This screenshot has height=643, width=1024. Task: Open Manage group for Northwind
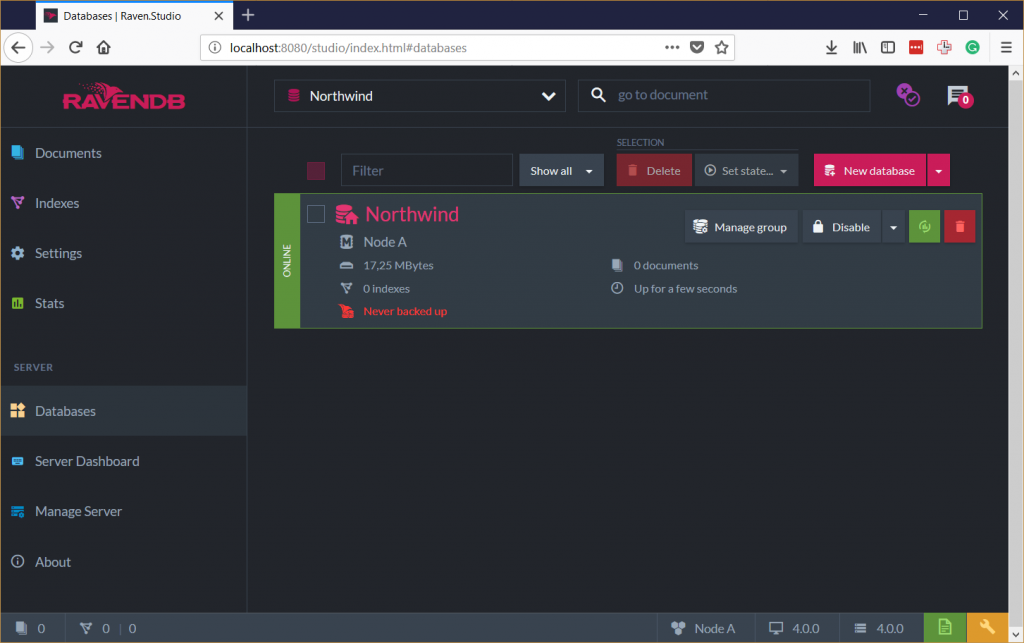click(740, 226)
